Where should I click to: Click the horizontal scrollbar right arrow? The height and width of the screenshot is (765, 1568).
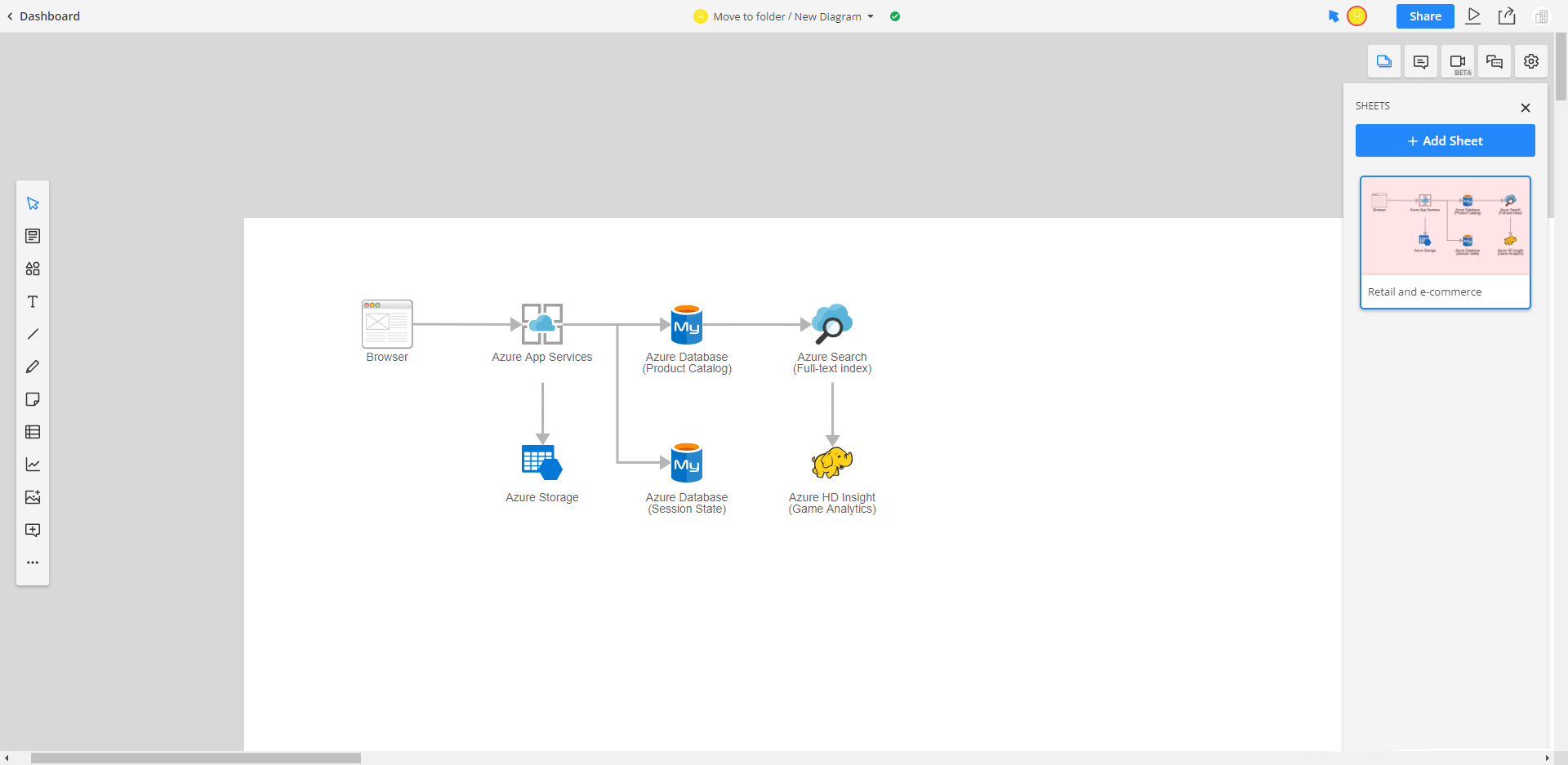(1547, 758)
